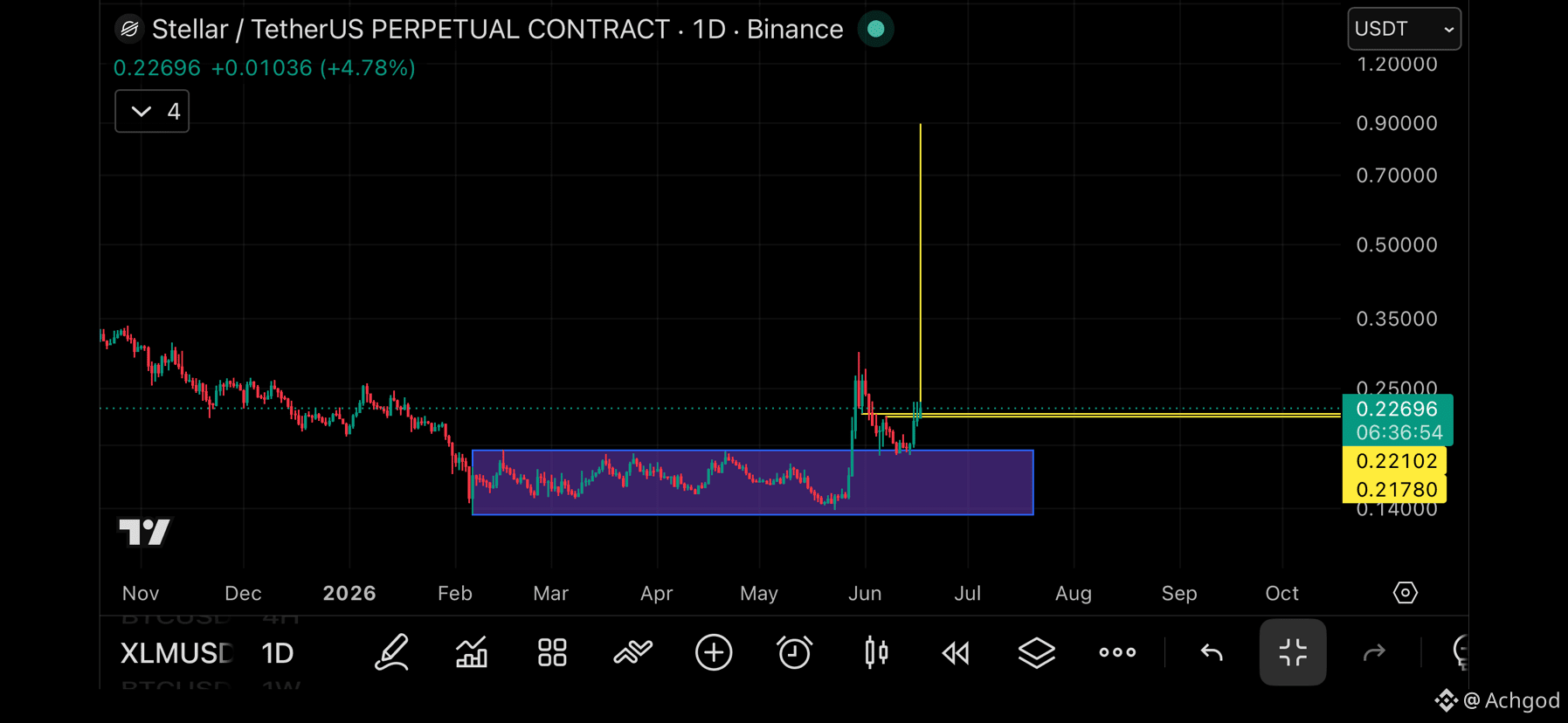Click the May date axis label
The image size is (1568, 723).
[x=759, y=594]
